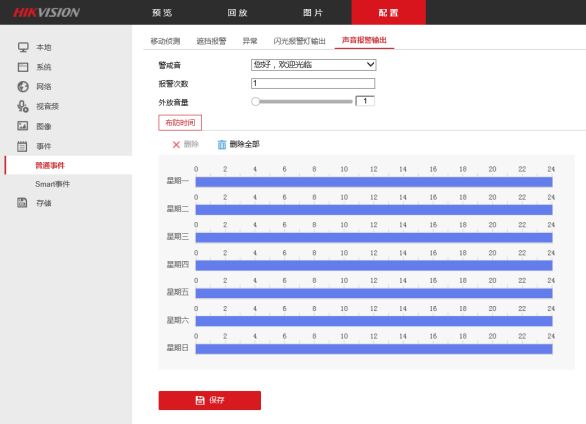Switch to the 异常 tab
Viewport: 586px width, 424px height.
250,41
